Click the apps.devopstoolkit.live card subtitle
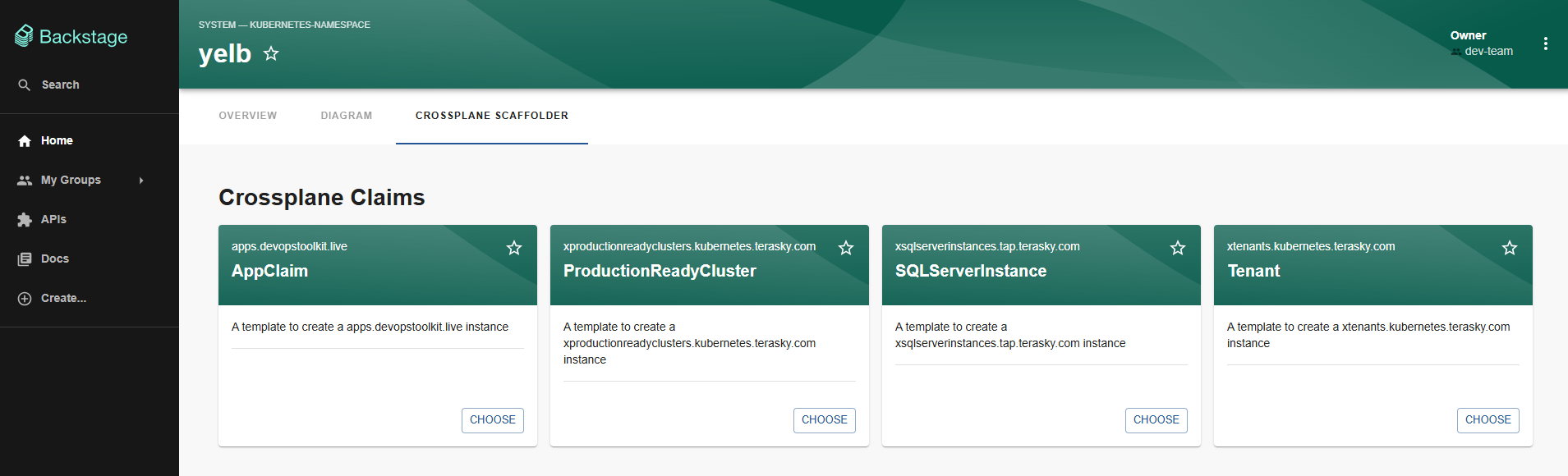1568x476 pixels. pos(289,246)
